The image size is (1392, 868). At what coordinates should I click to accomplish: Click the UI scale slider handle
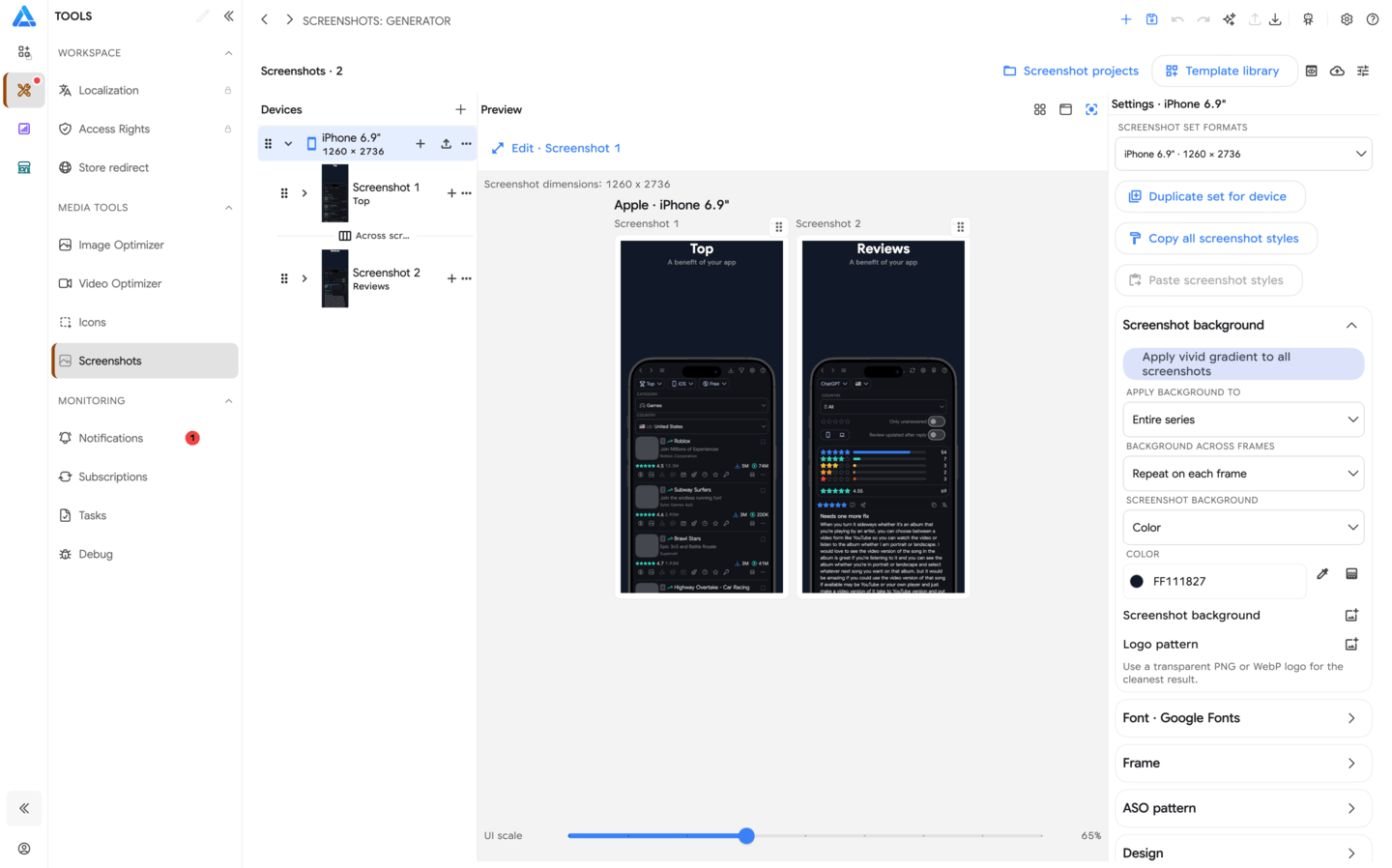coord(746,836)
